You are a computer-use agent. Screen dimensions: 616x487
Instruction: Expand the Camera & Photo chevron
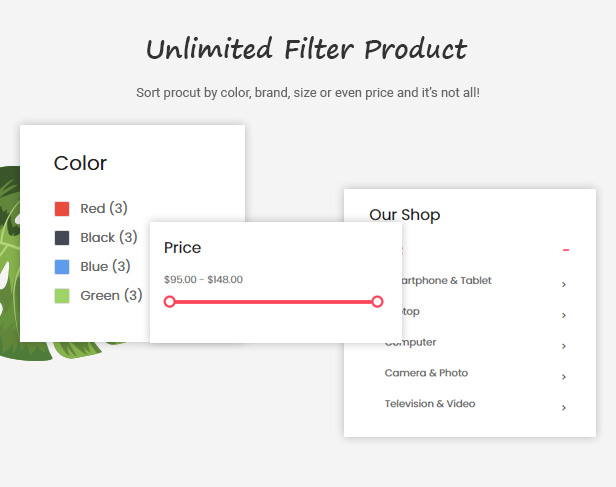(x=564, y=377)
